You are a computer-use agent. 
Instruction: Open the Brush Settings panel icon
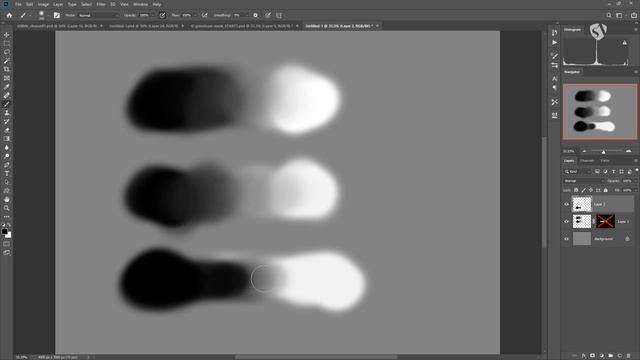pos(57,15)
